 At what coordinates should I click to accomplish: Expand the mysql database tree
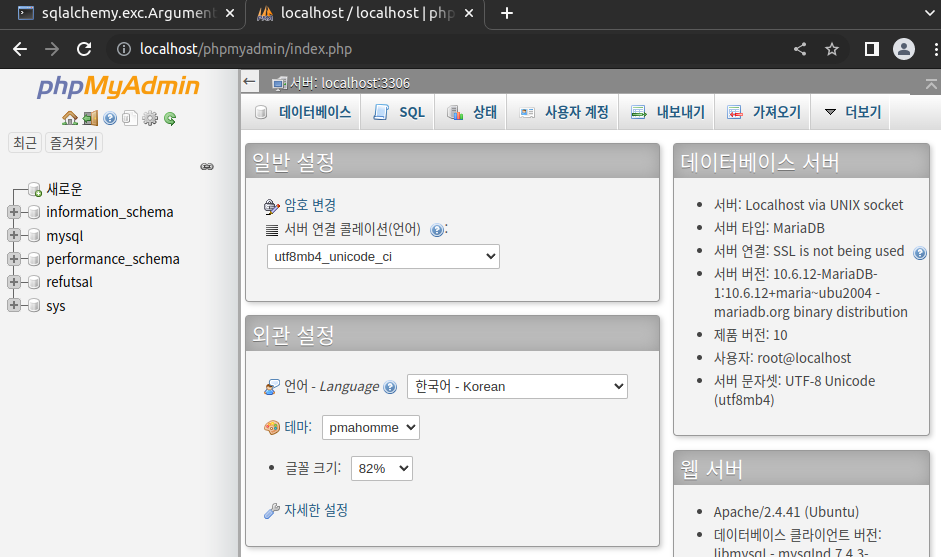(x=14, y=235)
